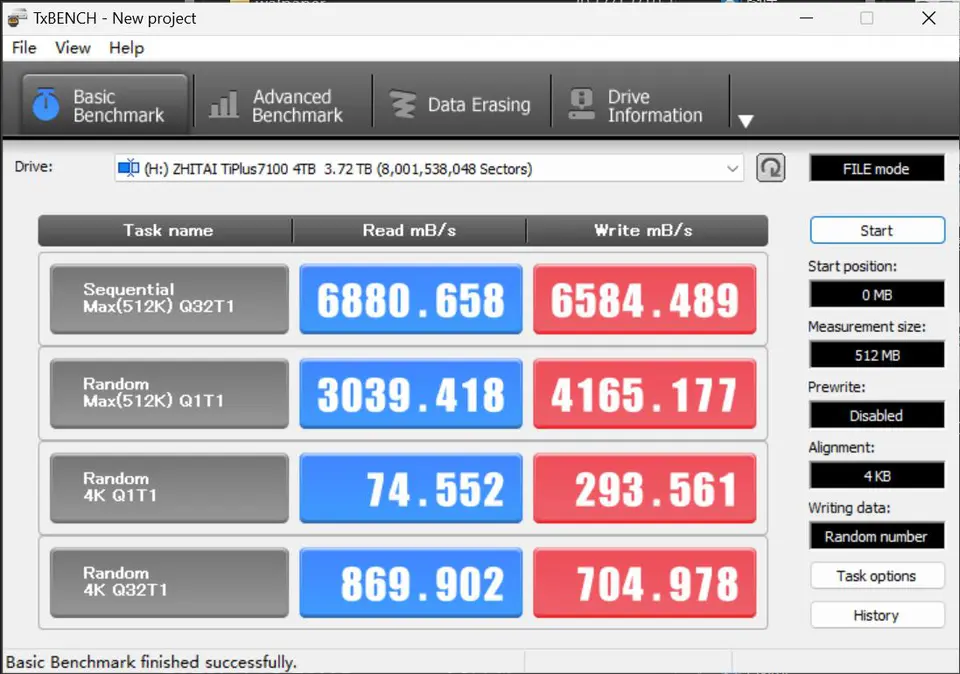Image resolution: width=960 pixels, height=674 pixels.
Task: Open the View menu
Action: click(73, 48)
